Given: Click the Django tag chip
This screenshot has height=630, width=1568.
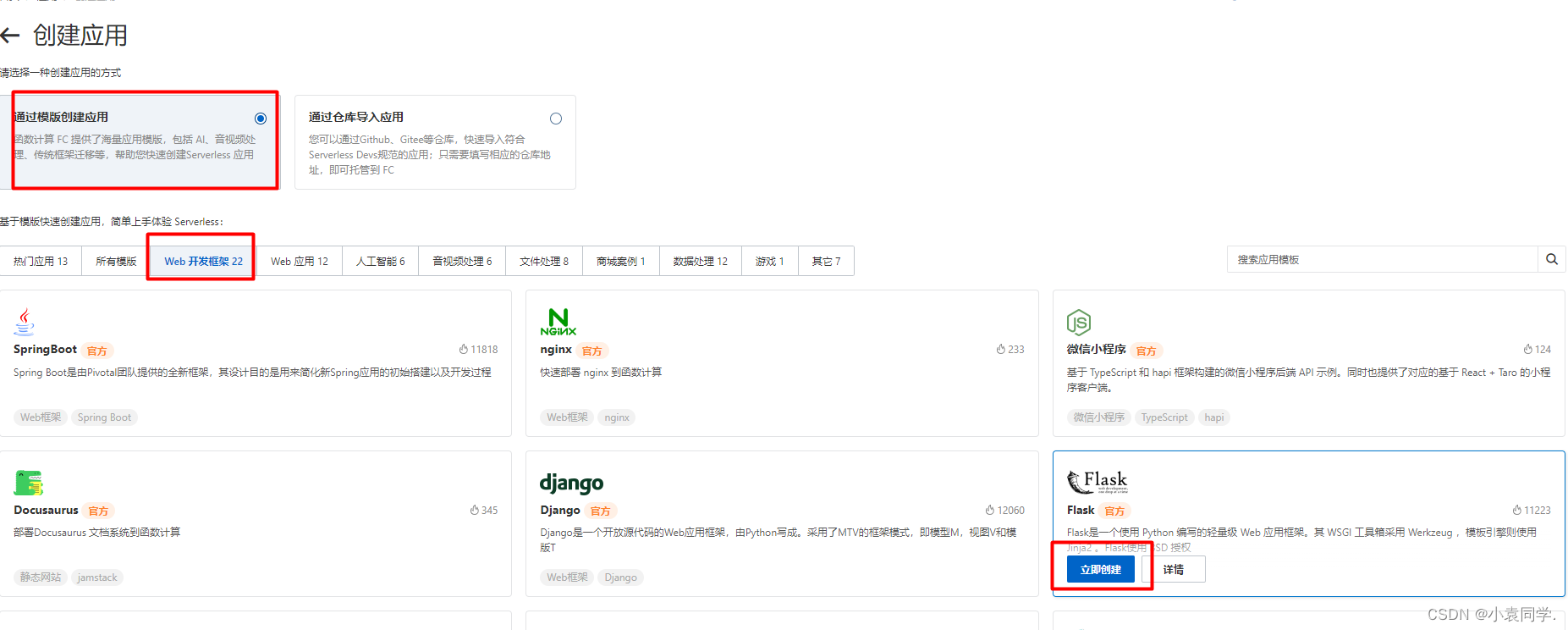Looking at the screenshot, I should click(x=620, y=577).
